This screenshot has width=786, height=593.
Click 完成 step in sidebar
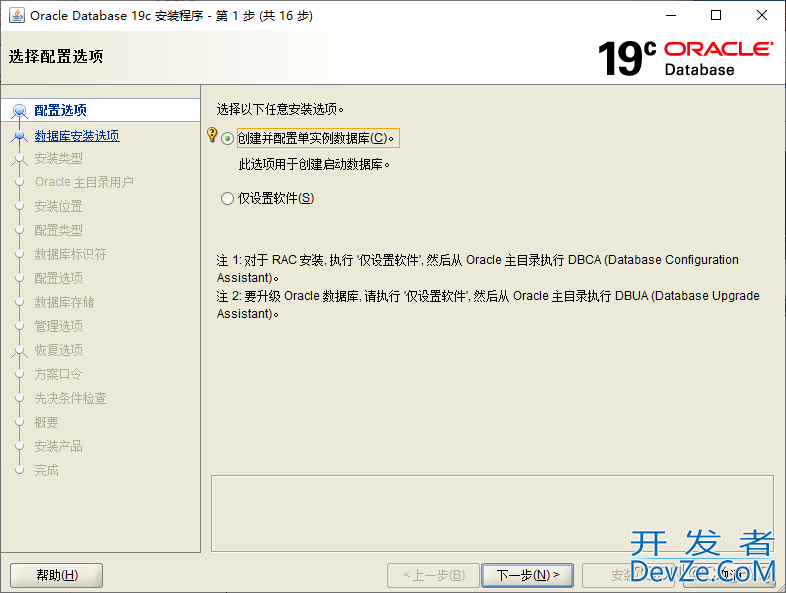[x=46, y=470]
